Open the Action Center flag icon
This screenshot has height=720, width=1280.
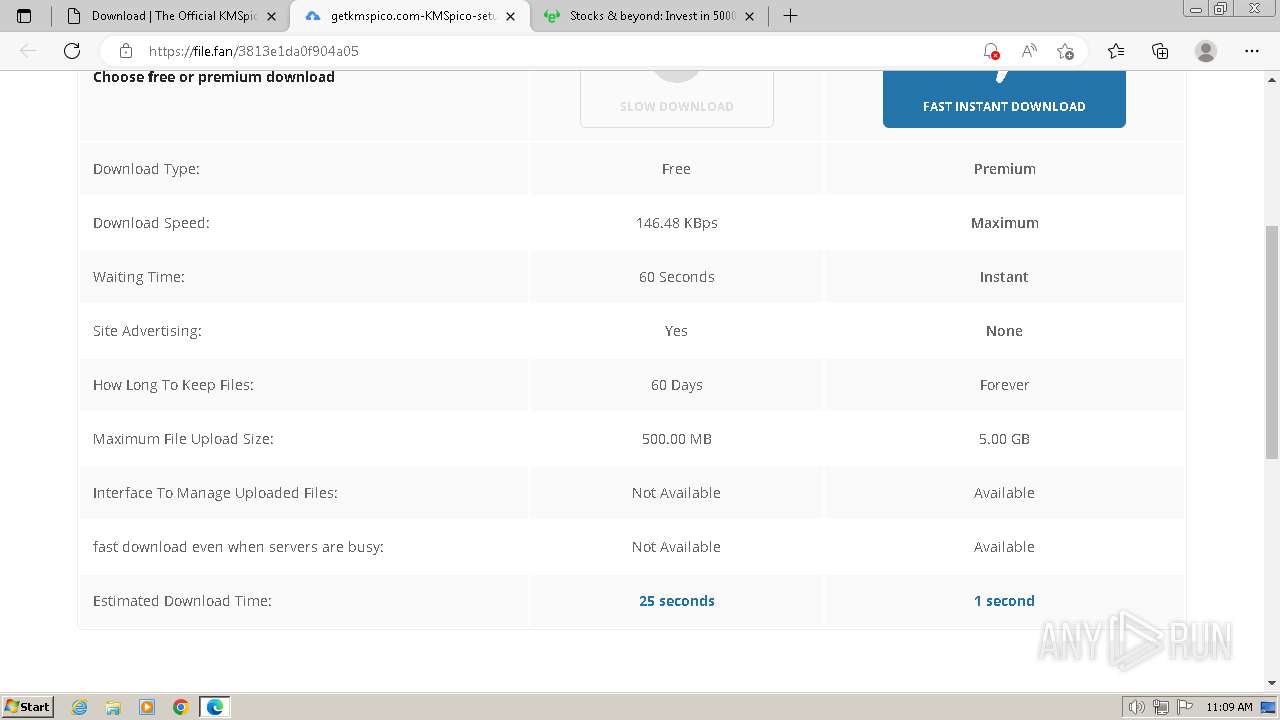tap(1183, 707)
